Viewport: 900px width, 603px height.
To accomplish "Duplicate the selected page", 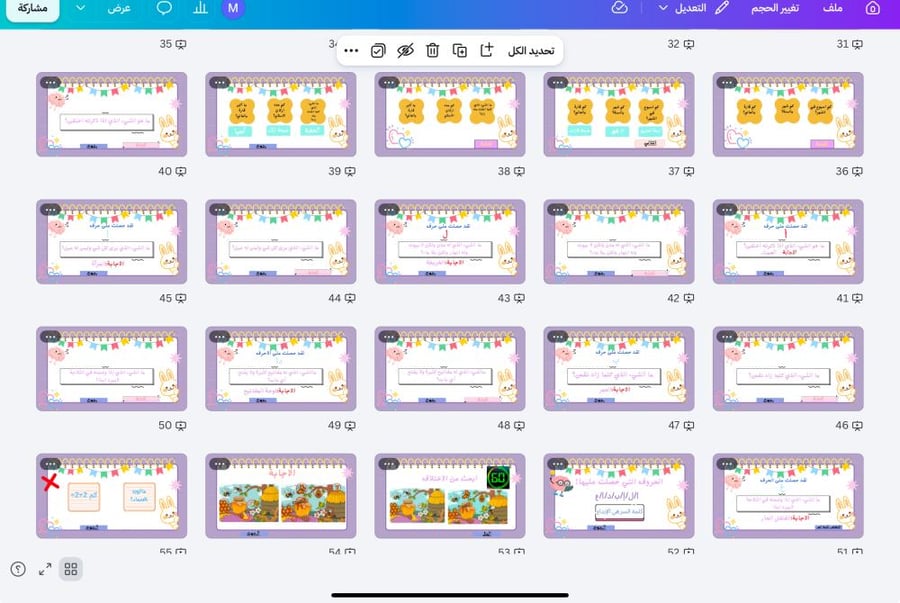I will point(459,50).
